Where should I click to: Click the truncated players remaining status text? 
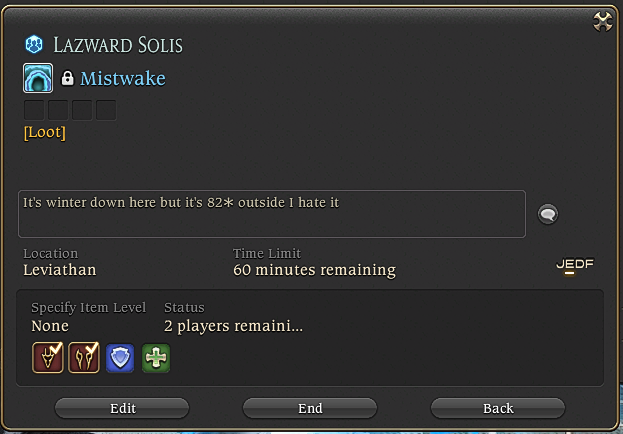(233, 326)
